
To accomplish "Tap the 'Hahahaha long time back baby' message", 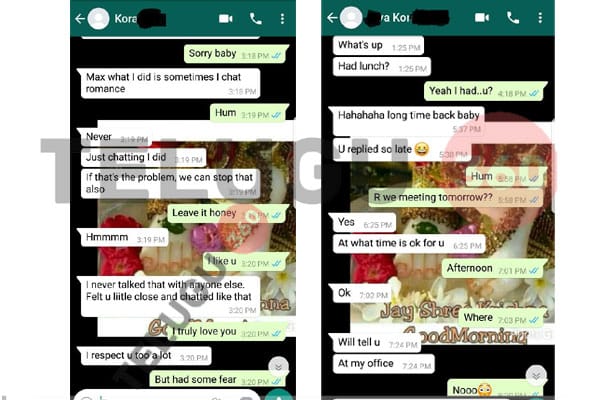I will [x=409, y=121].
